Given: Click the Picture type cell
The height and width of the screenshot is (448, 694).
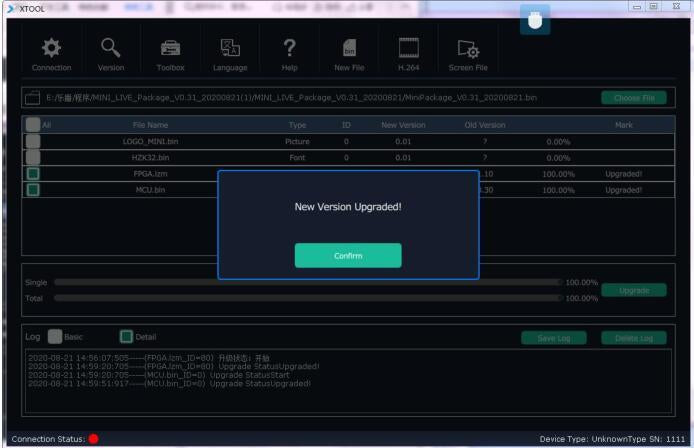Looking at the screenshot, I should click(297, 141).
